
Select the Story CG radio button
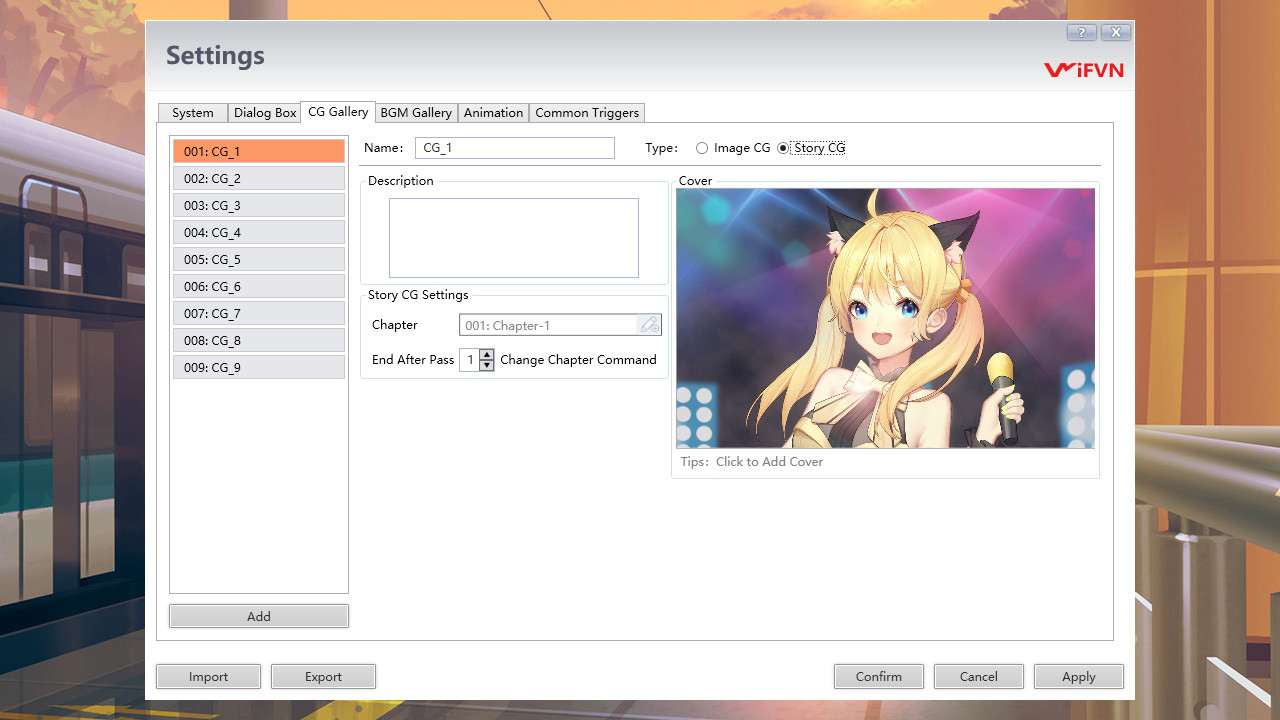tap(784, 147)
